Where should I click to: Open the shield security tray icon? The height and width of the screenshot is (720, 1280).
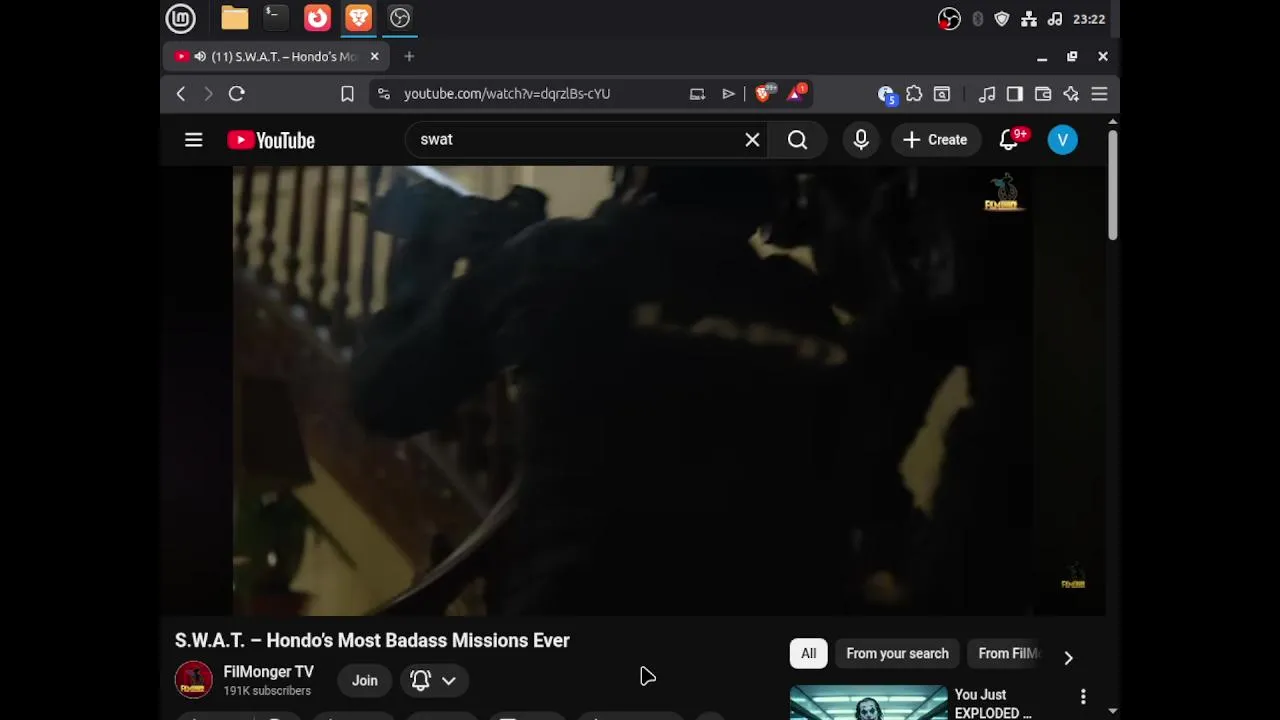pos(1002,19)
